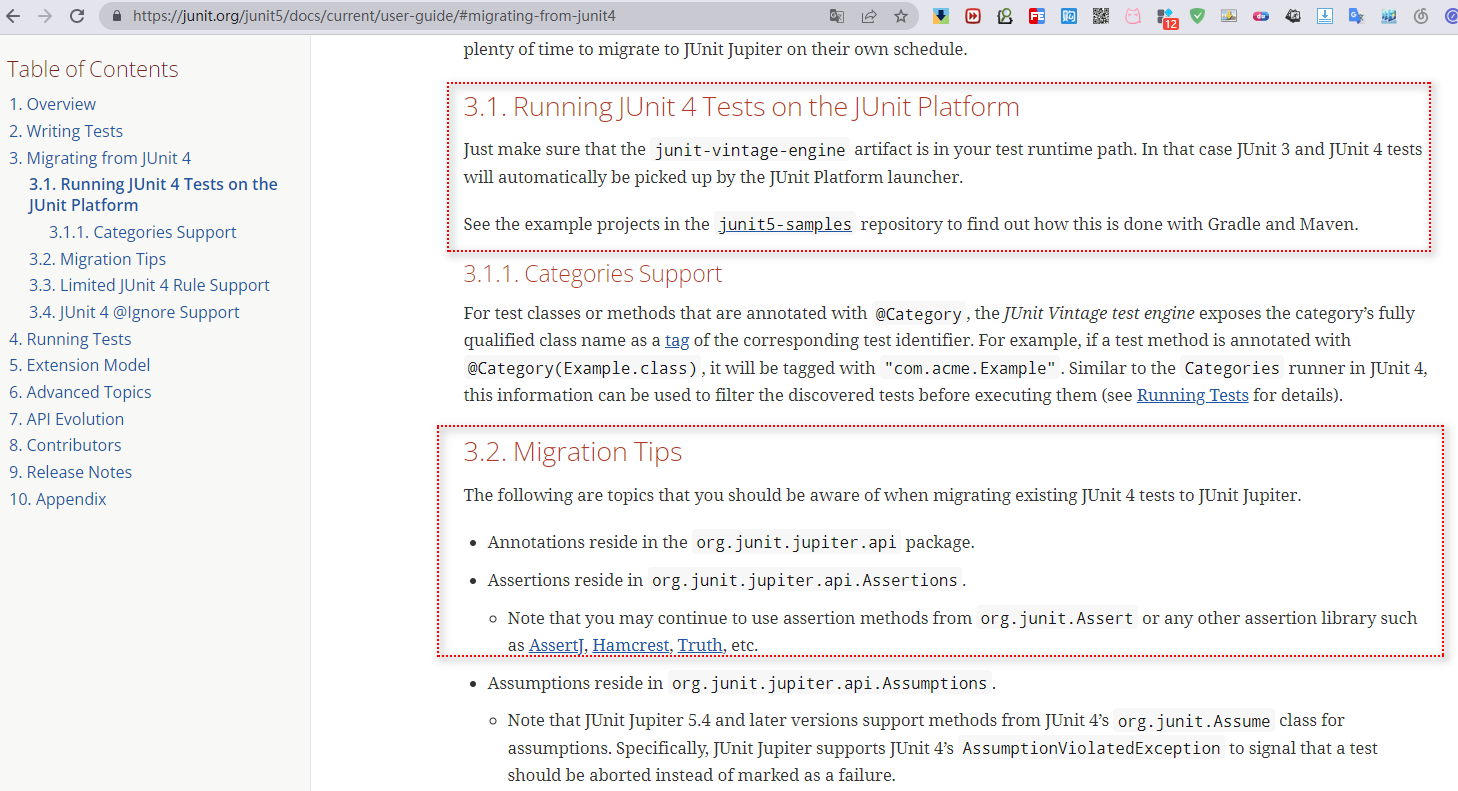Reload the JUnit user guide page
Screen dimensions: 1458x791
click(x=77, y=16)
